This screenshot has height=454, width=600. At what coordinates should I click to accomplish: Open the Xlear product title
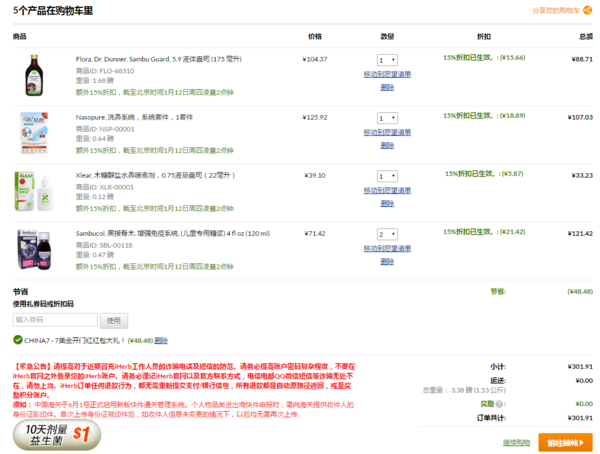tap(155, 175)
